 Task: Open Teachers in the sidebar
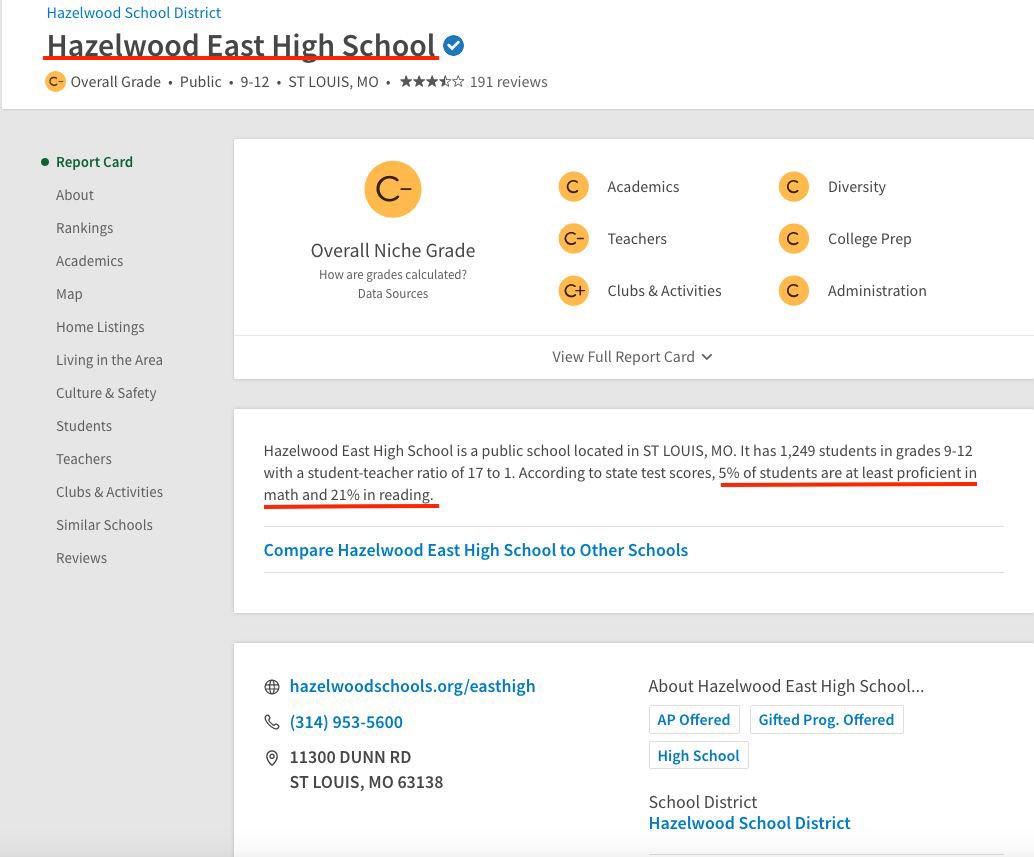pyautogui.click(x=84, y=459)
